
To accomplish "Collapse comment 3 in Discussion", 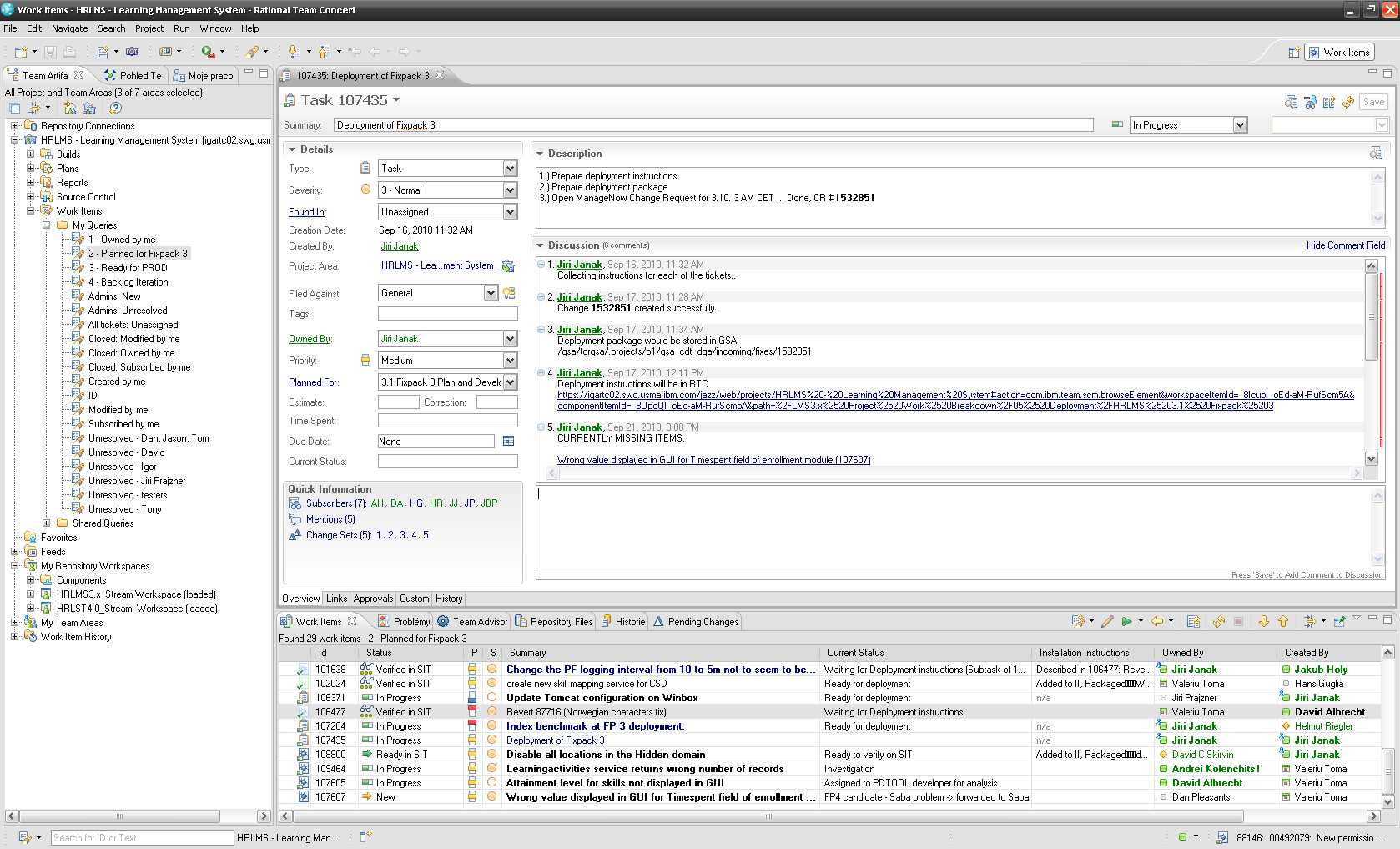I will (541, 330).
